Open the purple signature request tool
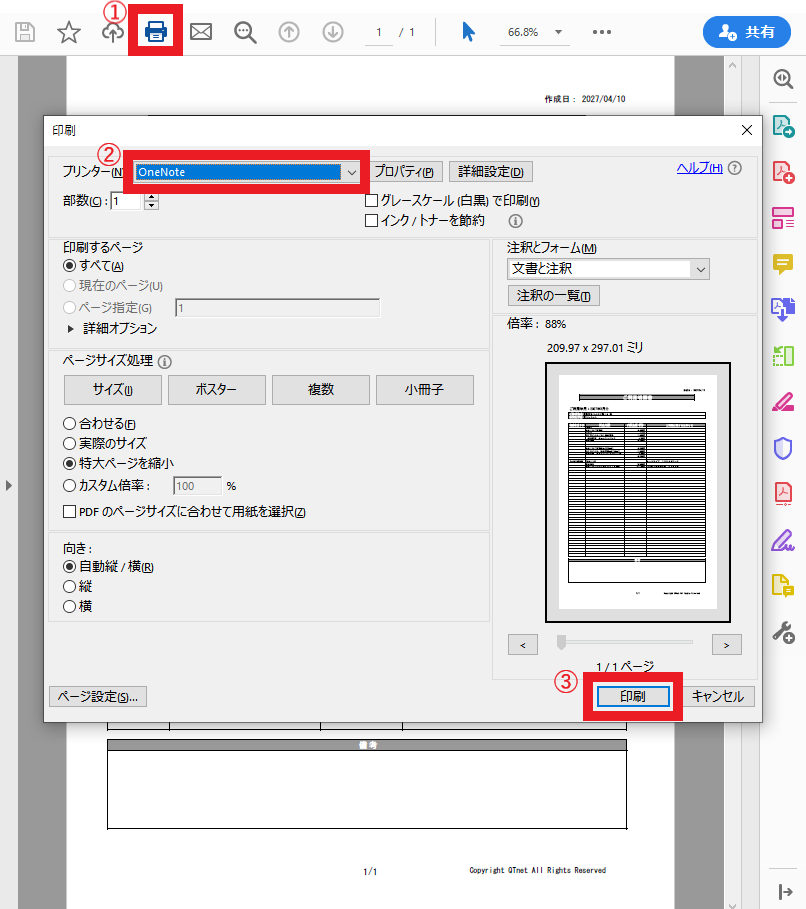Viewport: 806px width, 909px height. point(783,540)
